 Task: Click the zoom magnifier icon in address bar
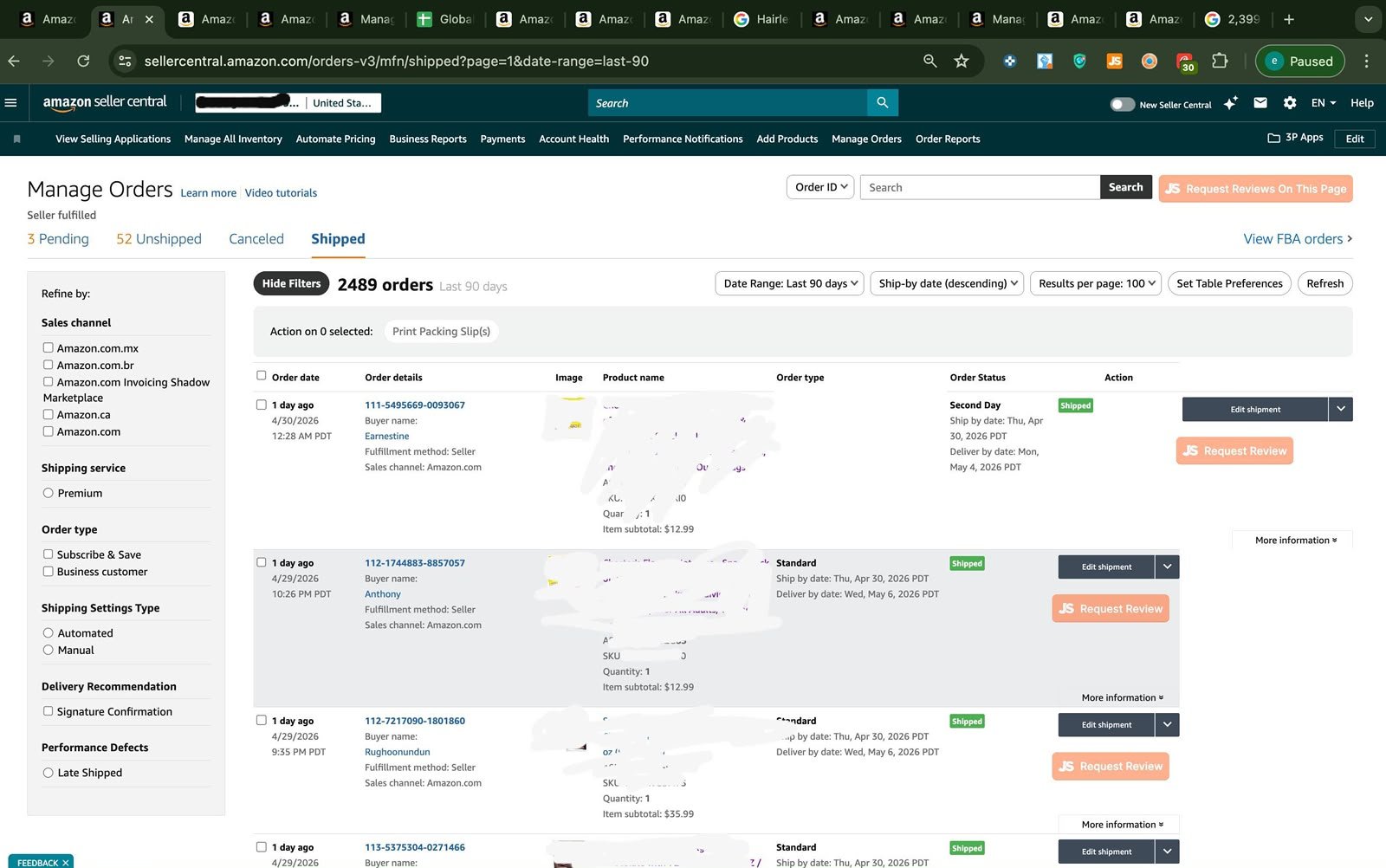click(930, 61)
